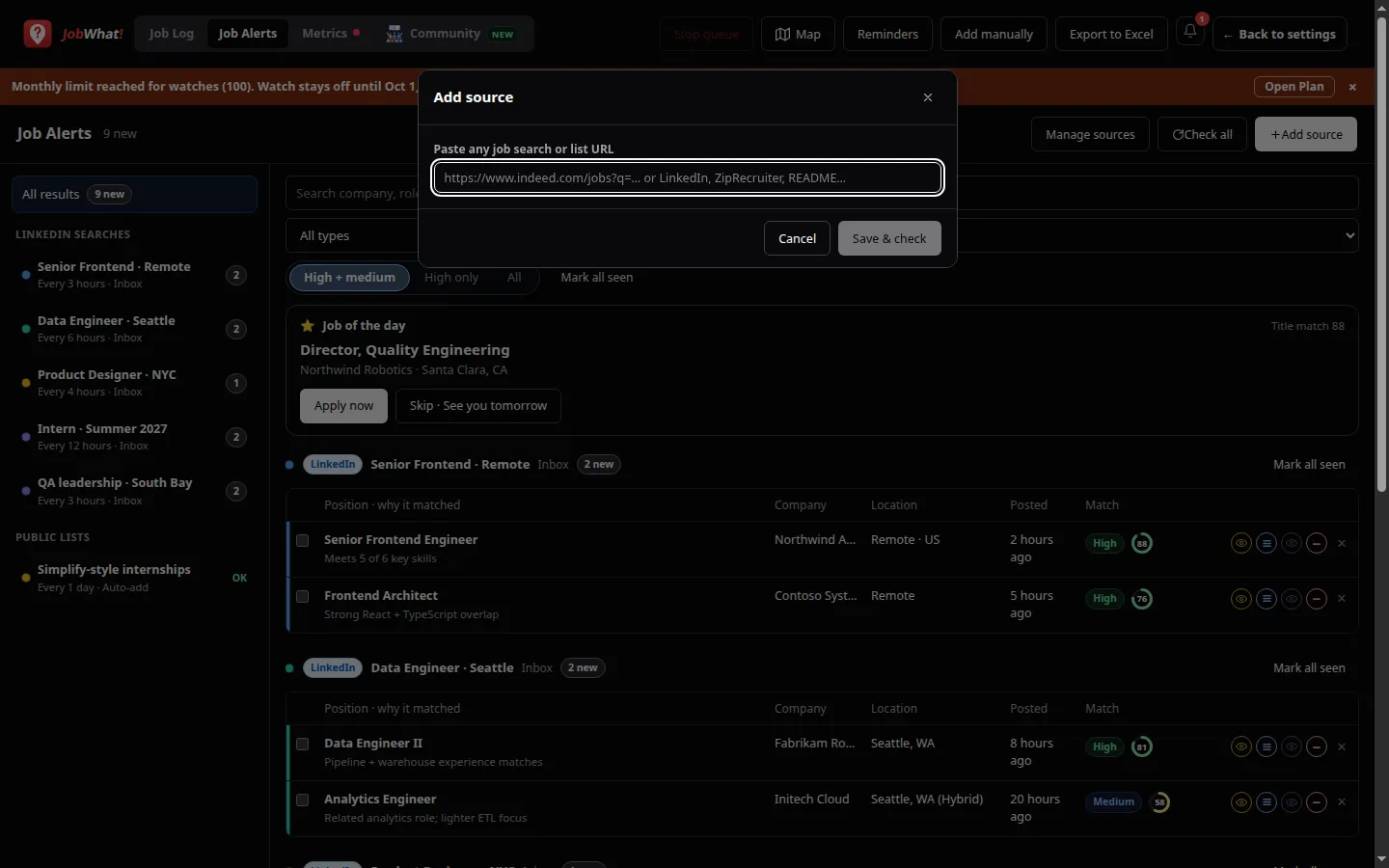Screen dimensions: 1389x868
Task: Click red minus icon on Data Engineer II row
Action: [1317, 746]
